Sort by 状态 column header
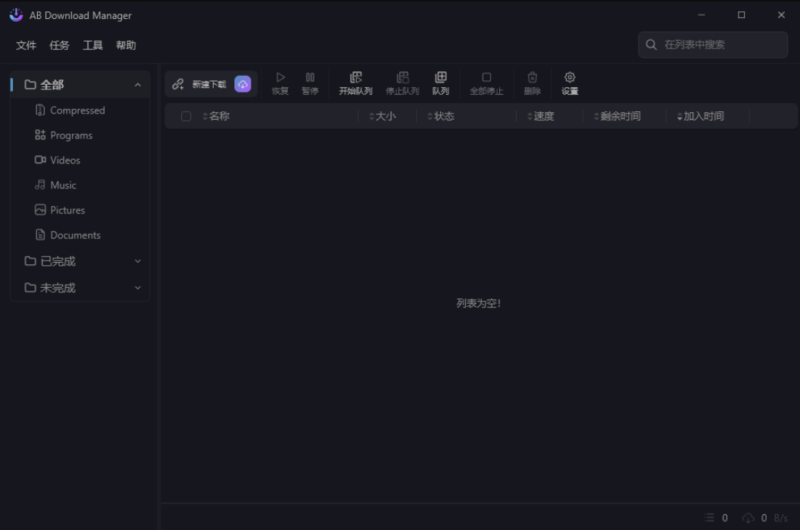This screenshot has height=530, width=800. coord(440,116)
